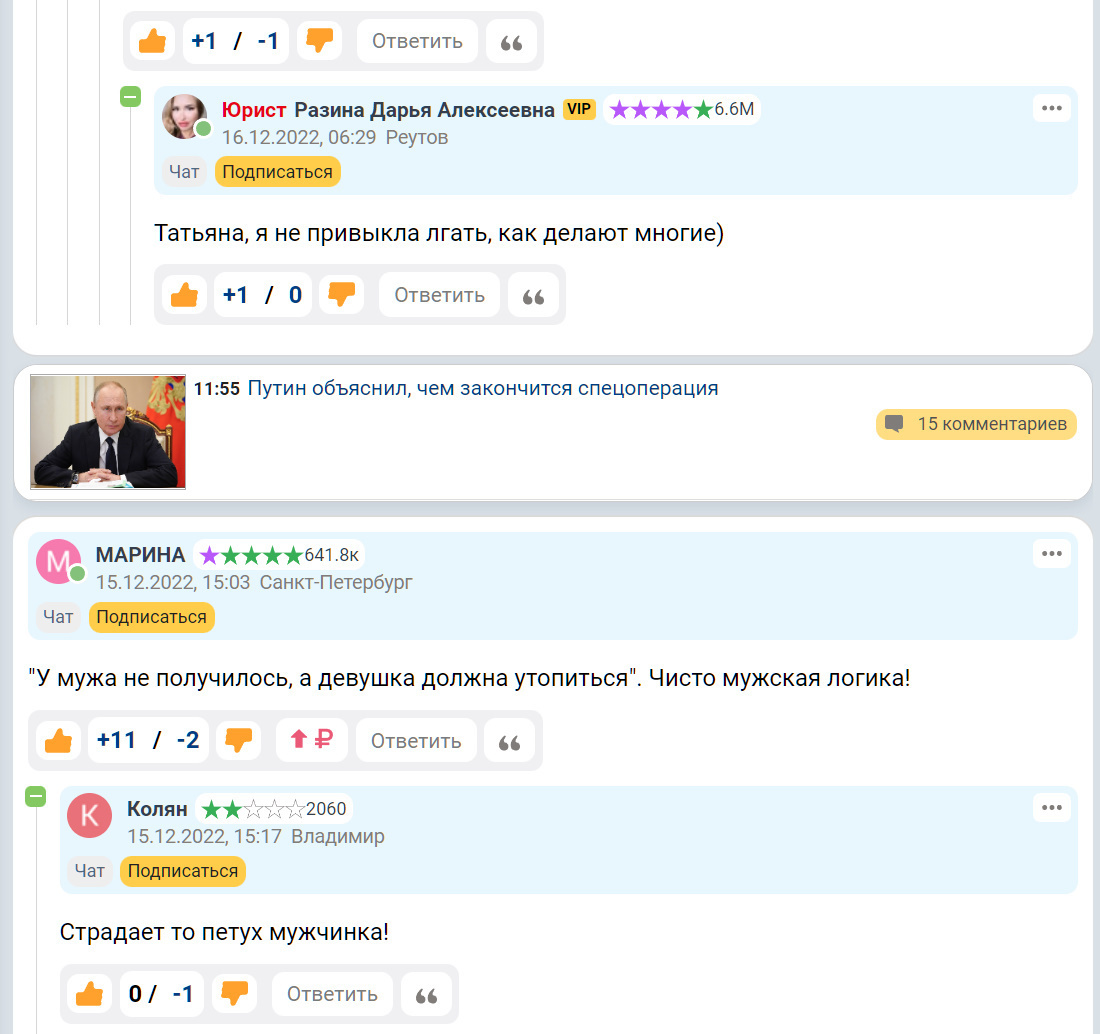Thumbs down МАРИНА's comment

[x=239, y=740]
